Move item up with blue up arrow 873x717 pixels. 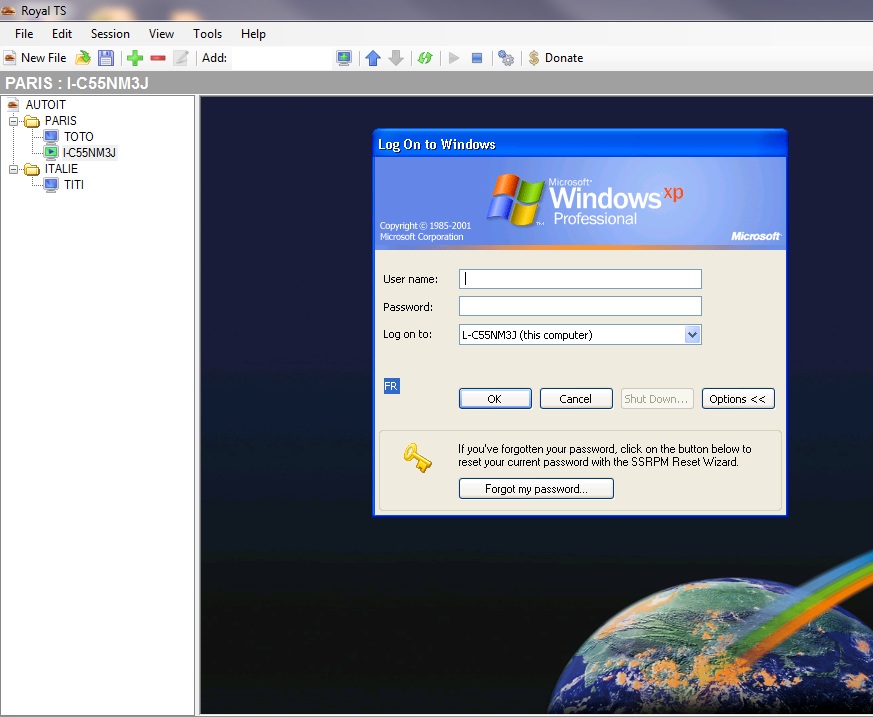[373, 58]
